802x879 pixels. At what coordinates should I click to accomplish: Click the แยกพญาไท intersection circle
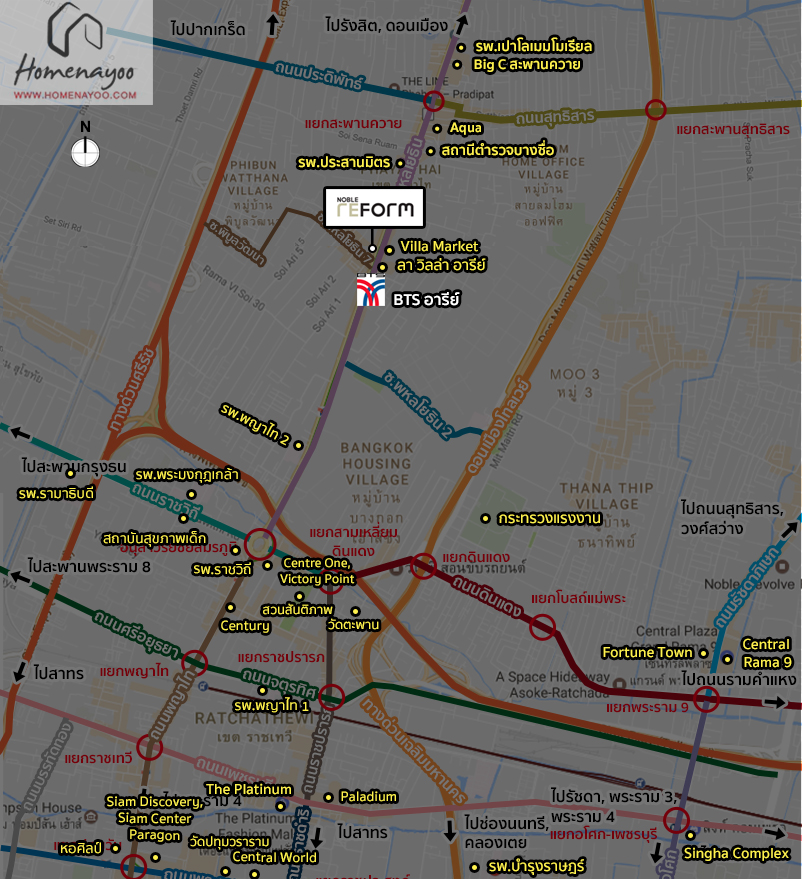coord(194,663)
